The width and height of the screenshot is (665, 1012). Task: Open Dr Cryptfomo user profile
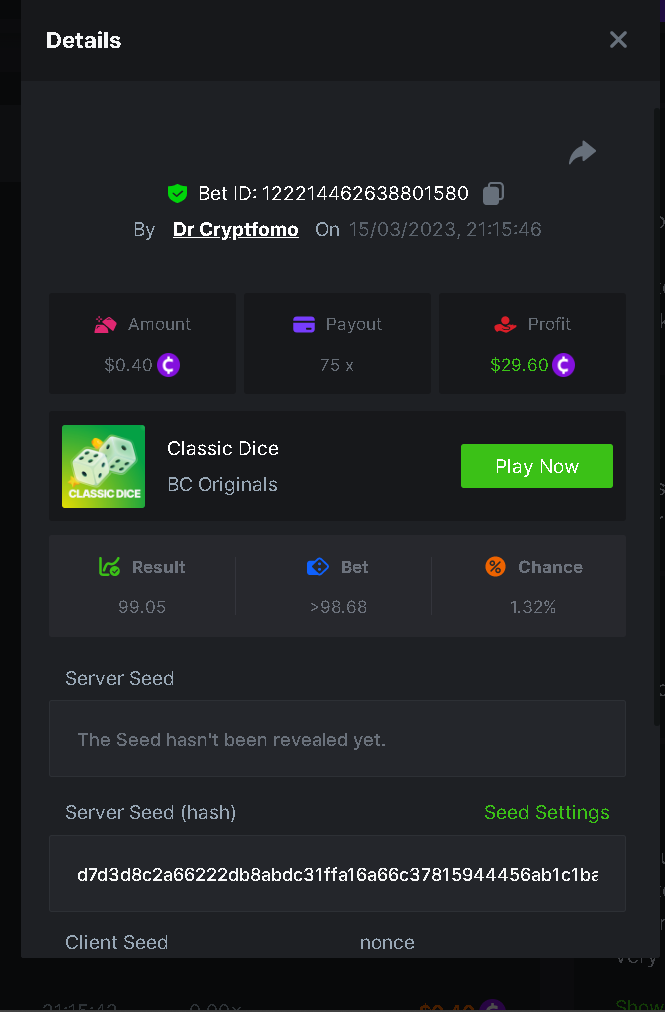click(x=235, y=229)
